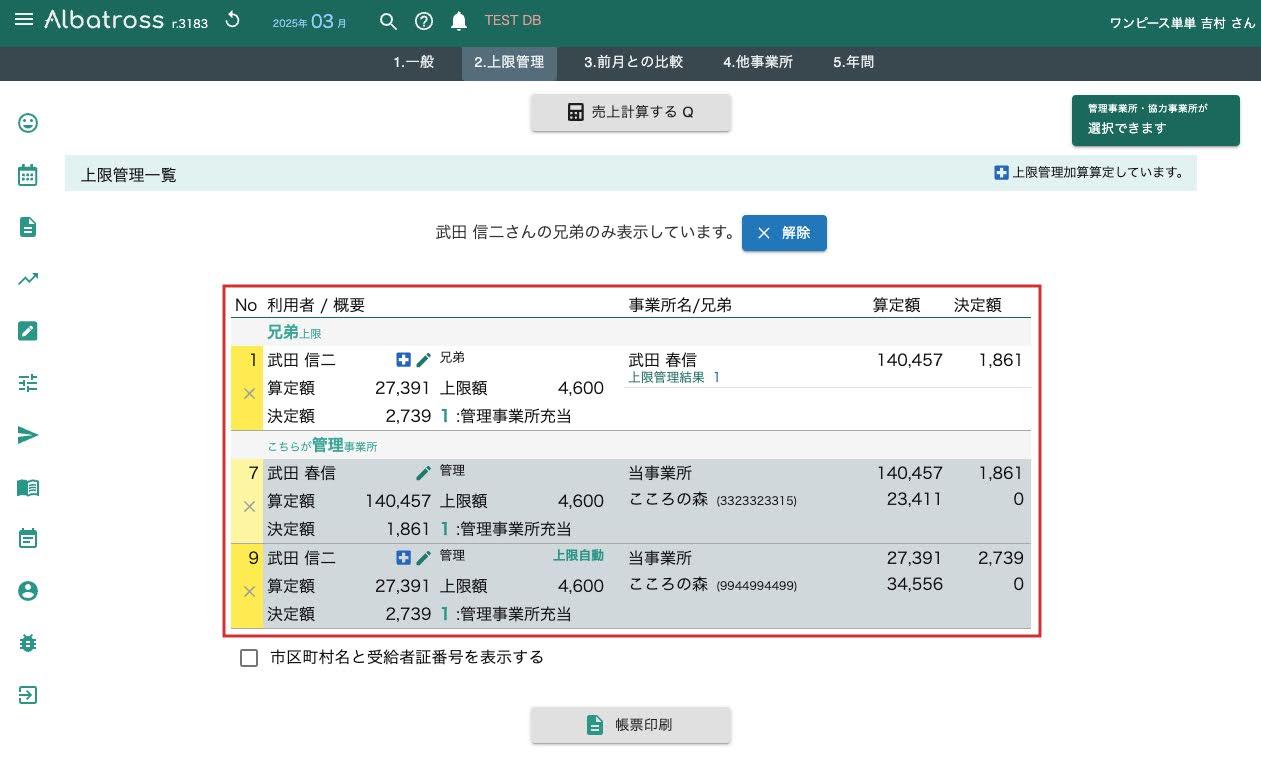Click the 2025年03月 date in header
The width and height of the screenshot is (1261, 771).
[310, 21]
